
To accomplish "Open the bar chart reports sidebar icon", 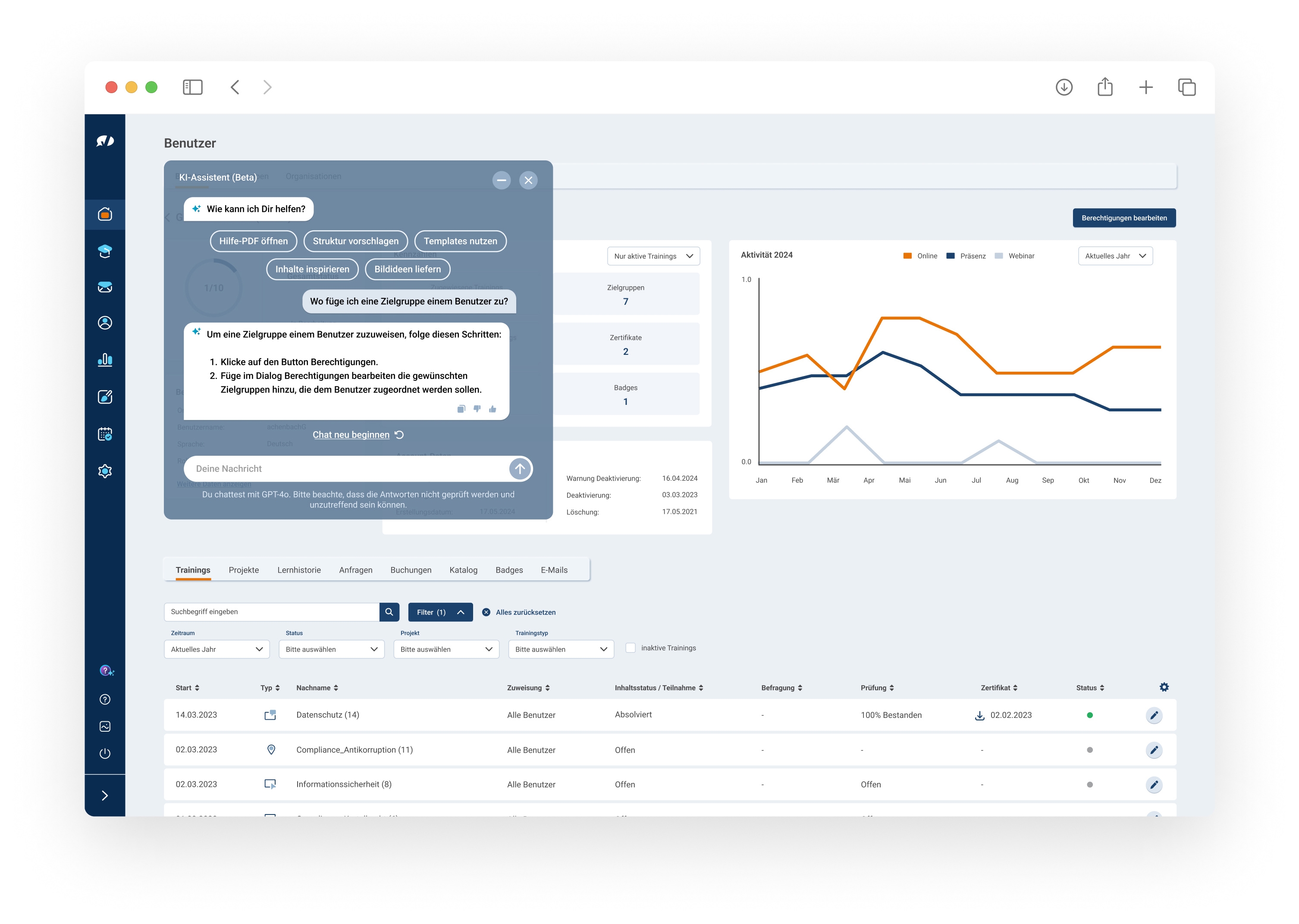I will point(105,360).
